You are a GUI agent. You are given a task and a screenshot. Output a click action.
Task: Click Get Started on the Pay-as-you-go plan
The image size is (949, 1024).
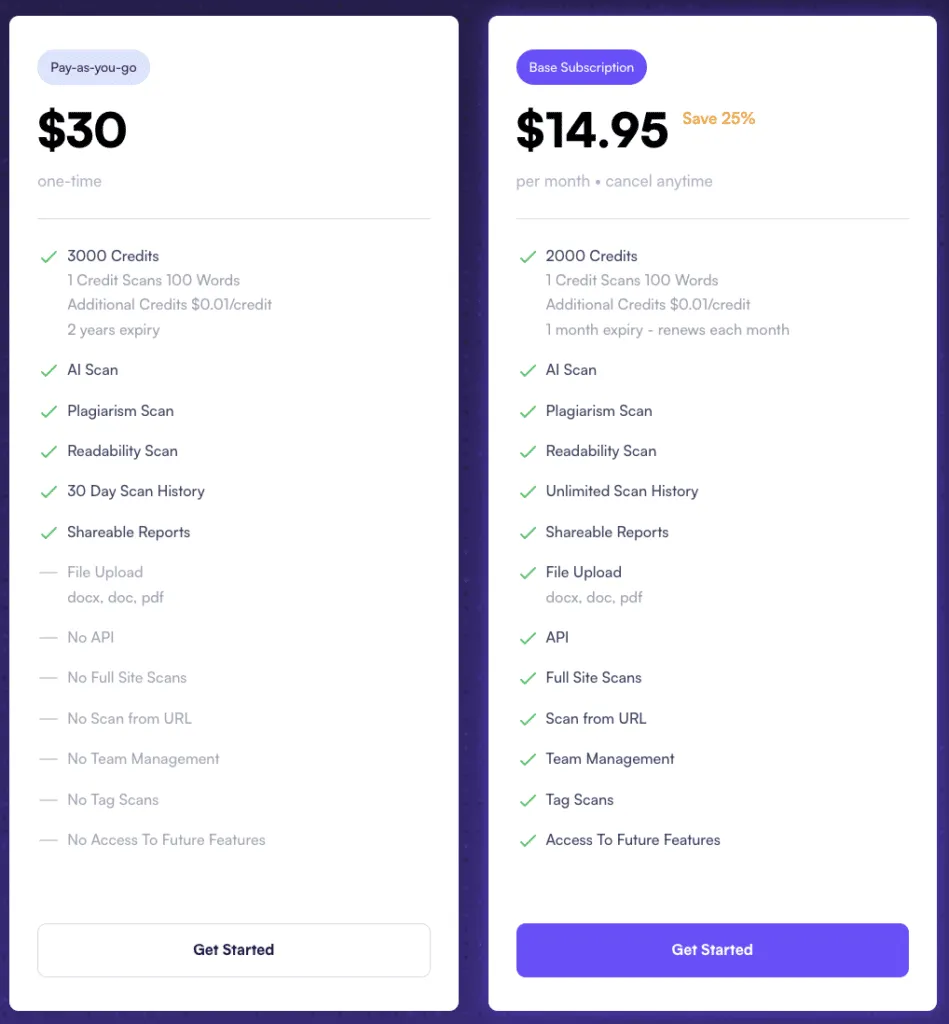click(233, 950)
